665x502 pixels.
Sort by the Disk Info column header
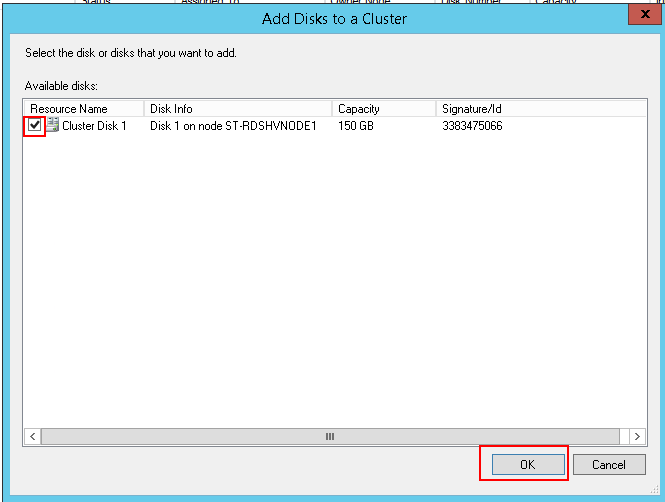coord(238,109)
